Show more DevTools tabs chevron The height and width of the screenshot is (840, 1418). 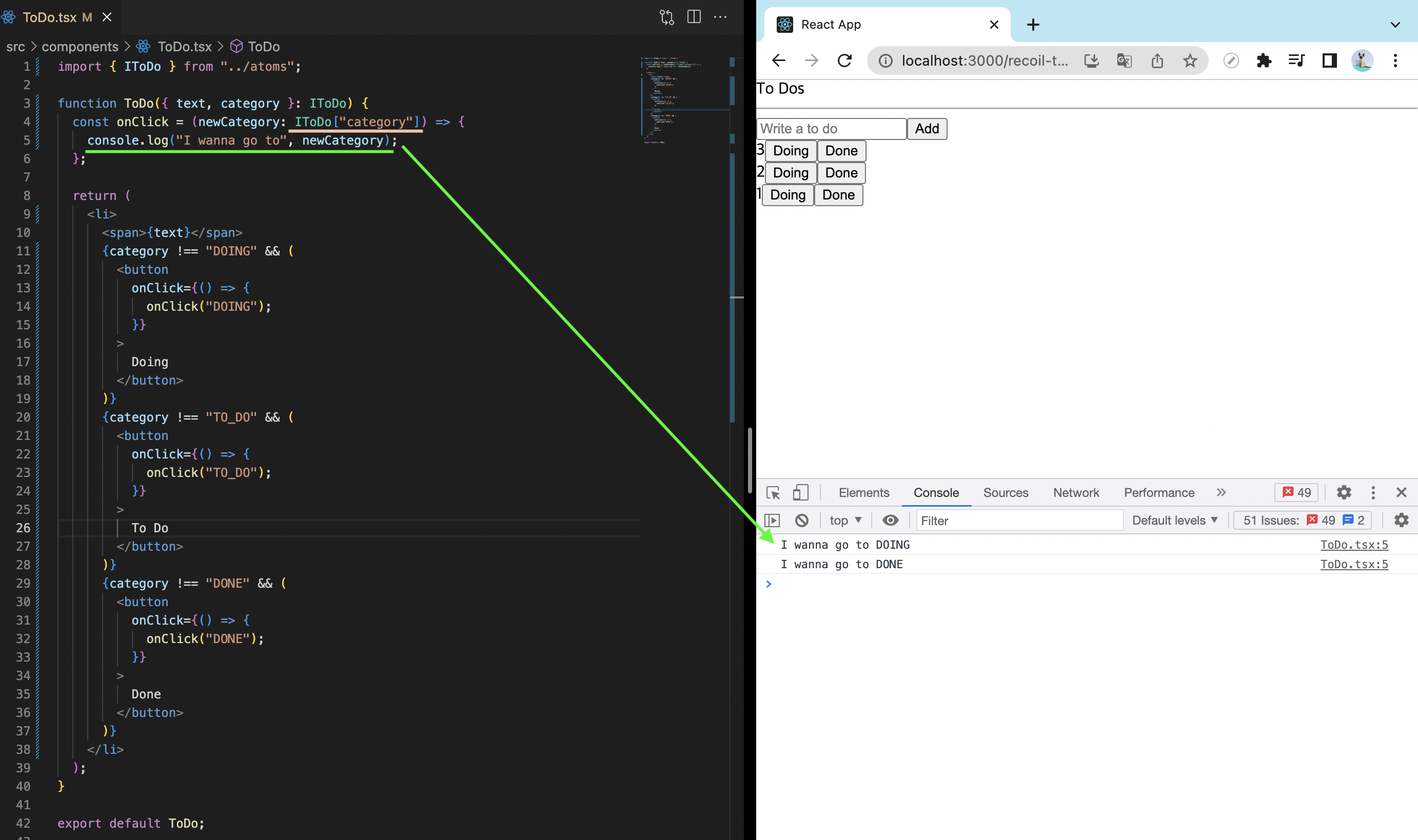(x=1221, y=492)
